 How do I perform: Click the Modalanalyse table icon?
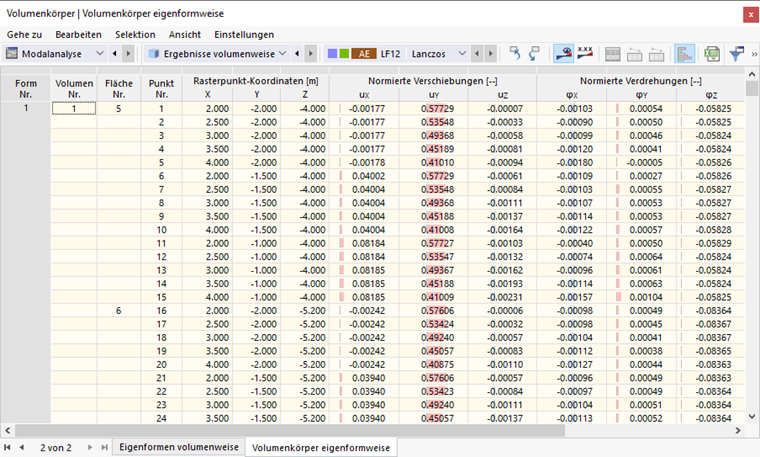pyautogui.click(x=12, y=53)
